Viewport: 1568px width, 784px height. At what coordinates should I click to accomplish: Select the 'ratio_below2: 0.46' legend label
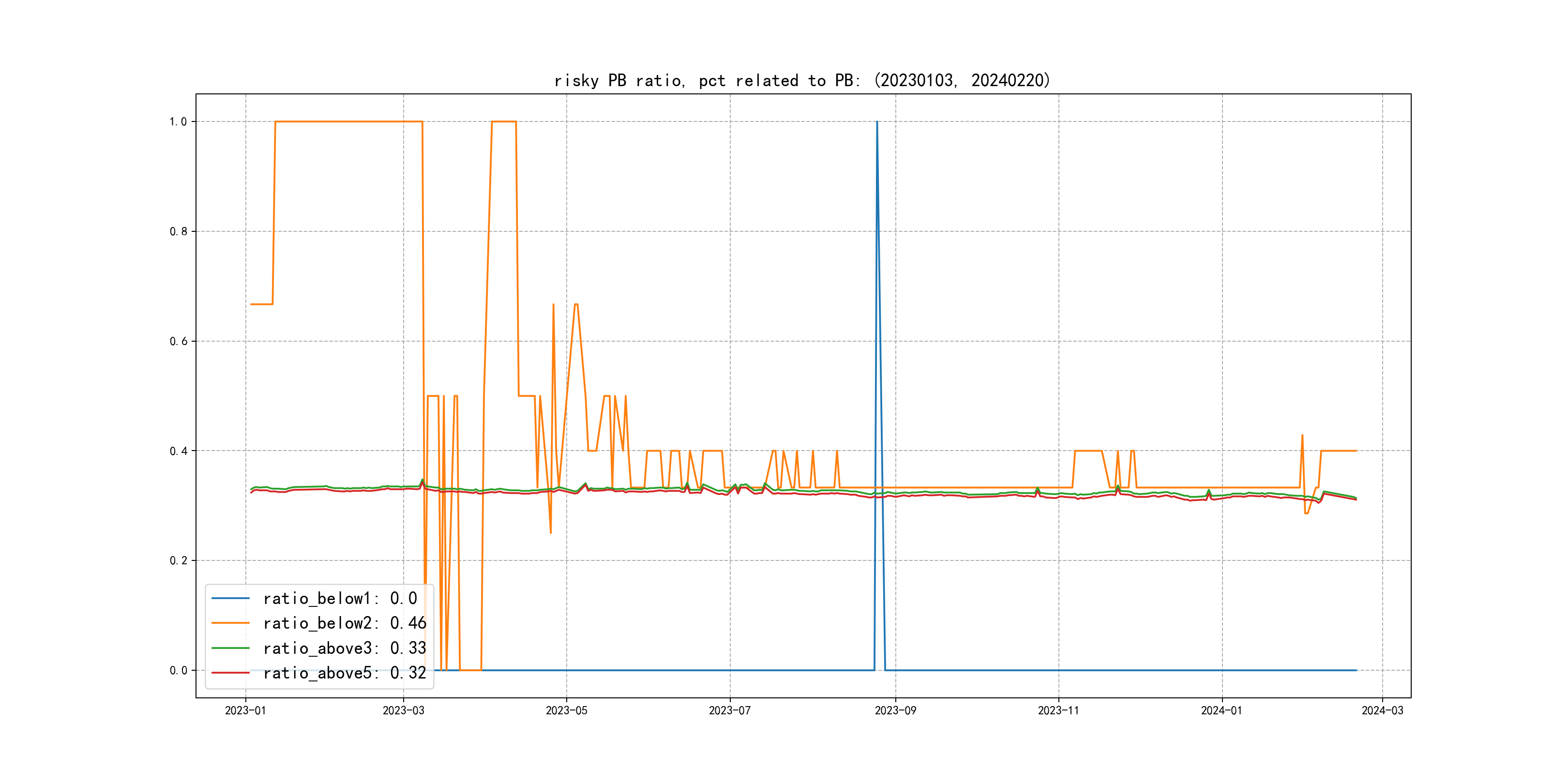tap(345, 623)
